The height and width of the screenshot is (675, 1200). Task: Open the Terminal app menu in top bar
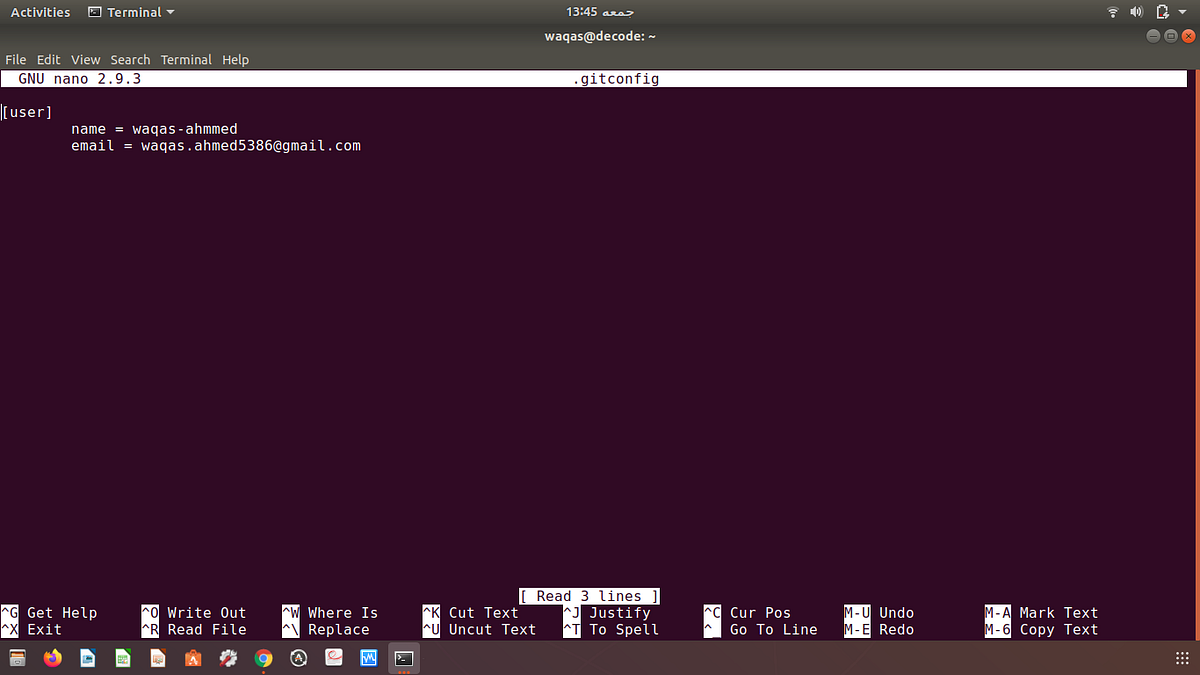[x=131, y=12]
